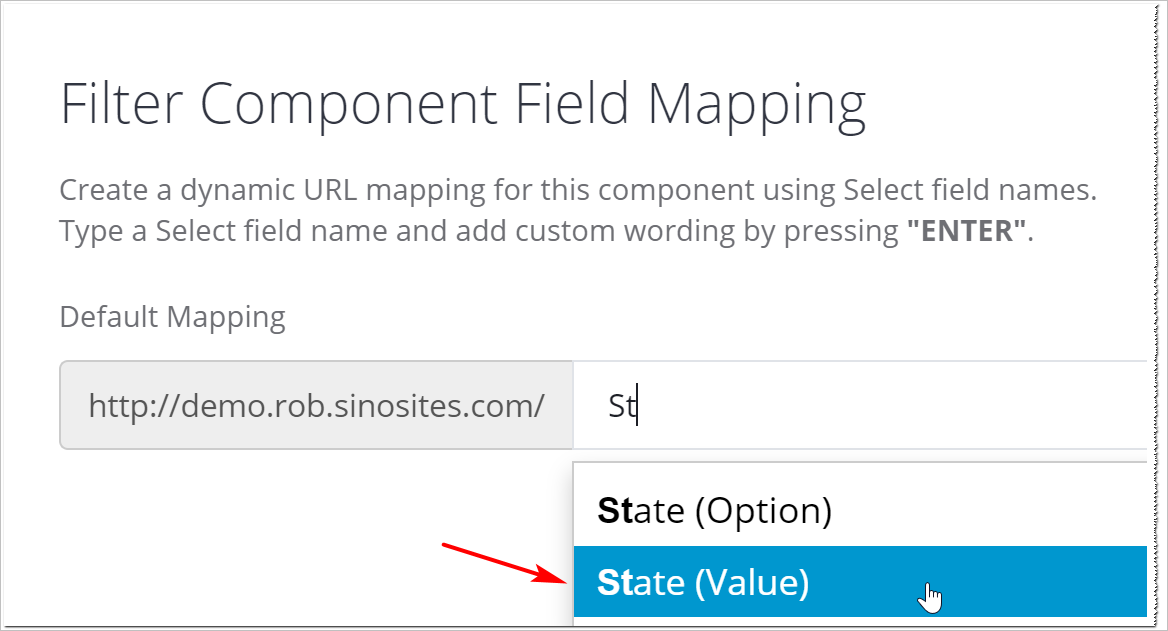Click the mapping input field containing "St"
Viewport: 1168px width, 631px height.
pyautogui.click(x=860, y=406)
